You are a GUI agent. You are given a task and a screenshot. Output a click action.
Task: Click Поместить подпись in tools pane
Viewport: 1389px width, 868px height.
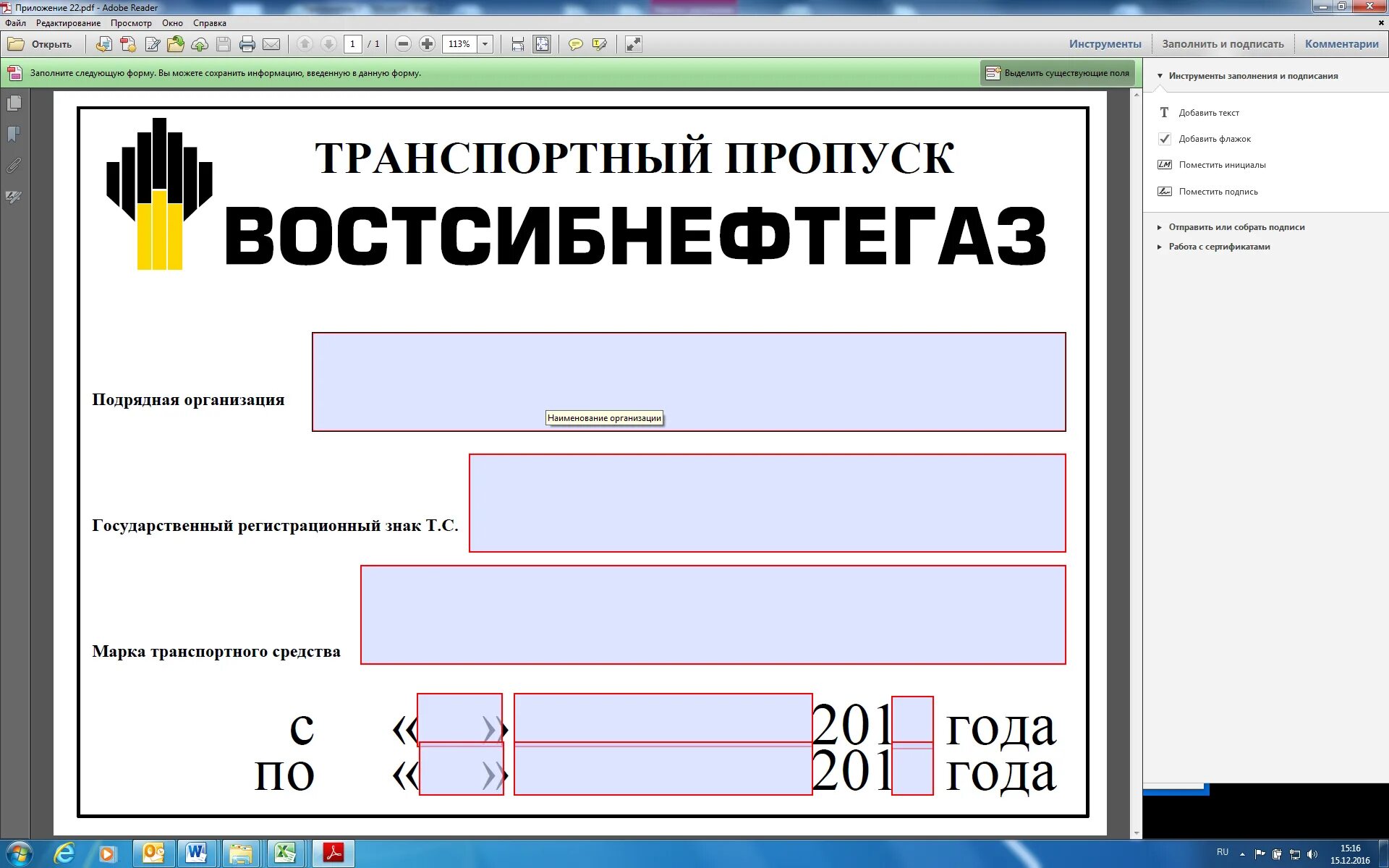(x=1218, y=192)
